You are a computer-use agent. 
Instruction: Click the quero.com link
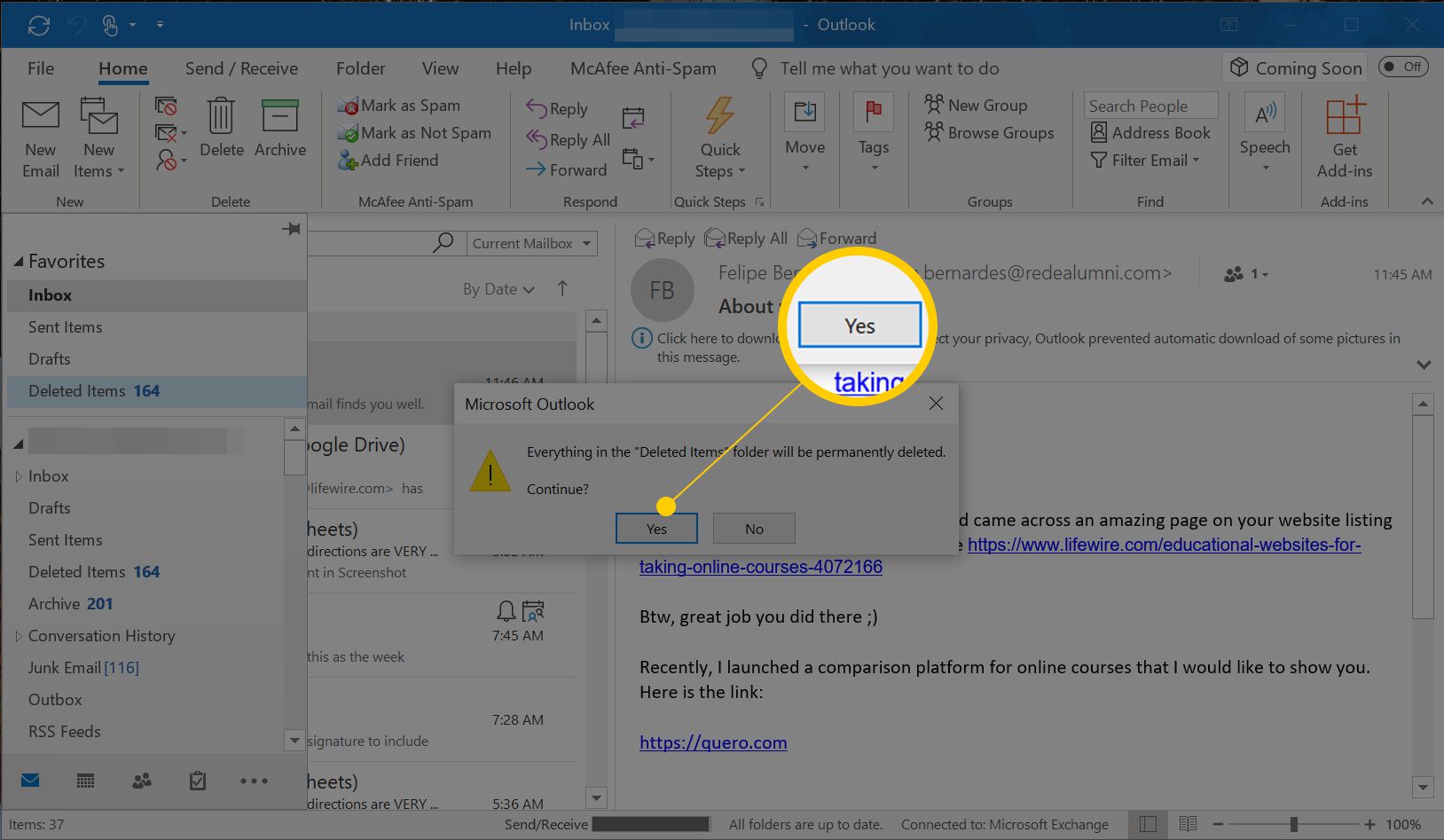(x=713, y=742)
